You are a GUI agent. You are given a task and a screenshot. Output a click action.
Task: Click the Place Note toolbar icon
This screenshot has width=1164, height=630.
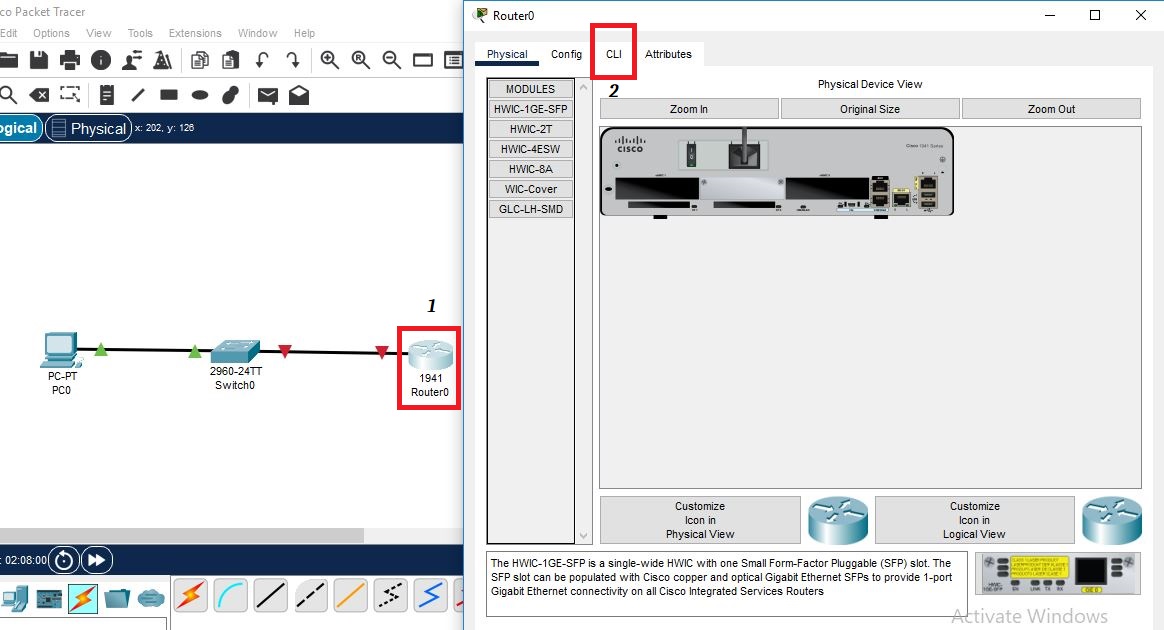107,96
